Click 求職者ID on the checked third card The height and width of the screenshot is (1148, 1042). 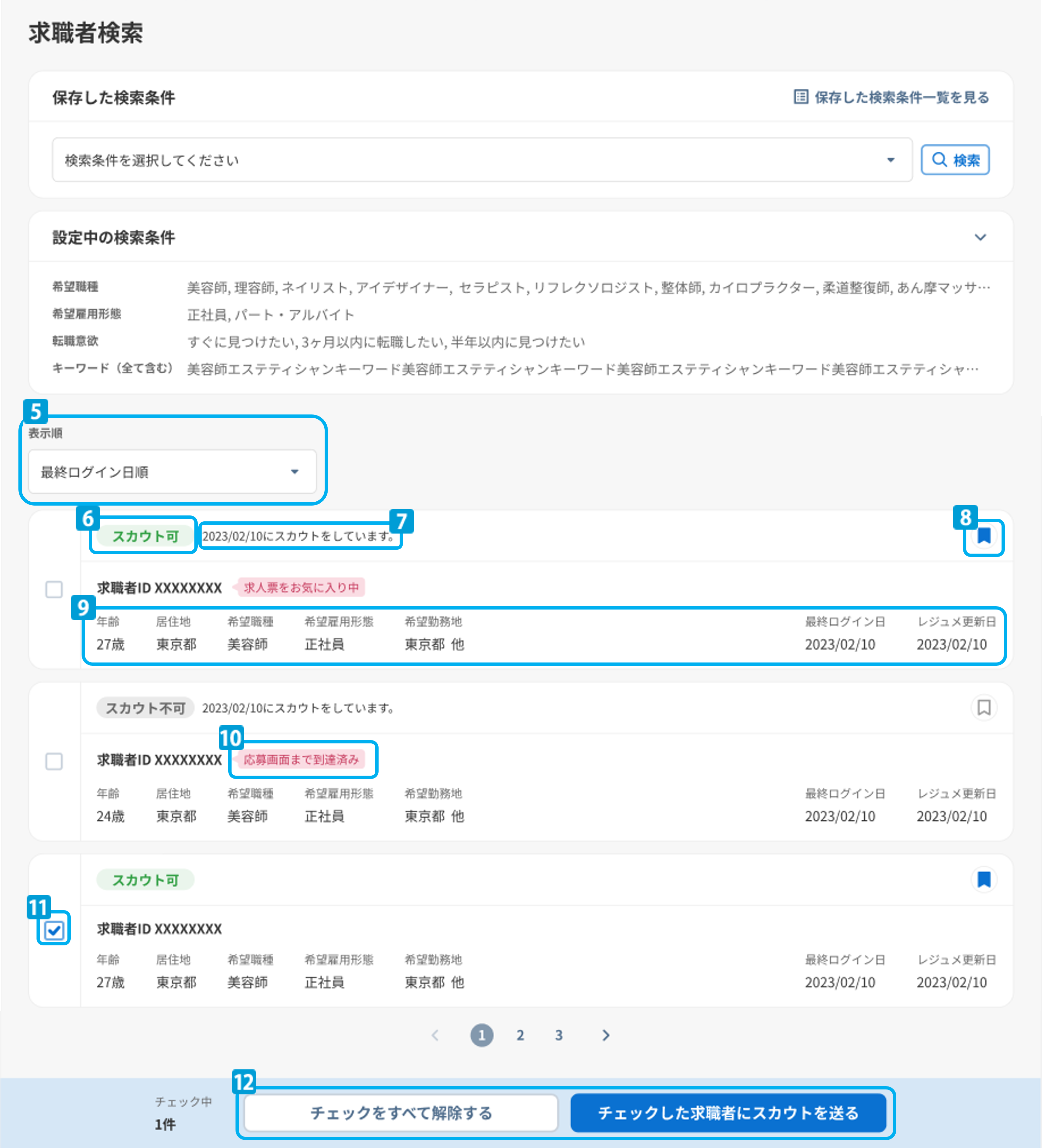(x=160, y=929)
